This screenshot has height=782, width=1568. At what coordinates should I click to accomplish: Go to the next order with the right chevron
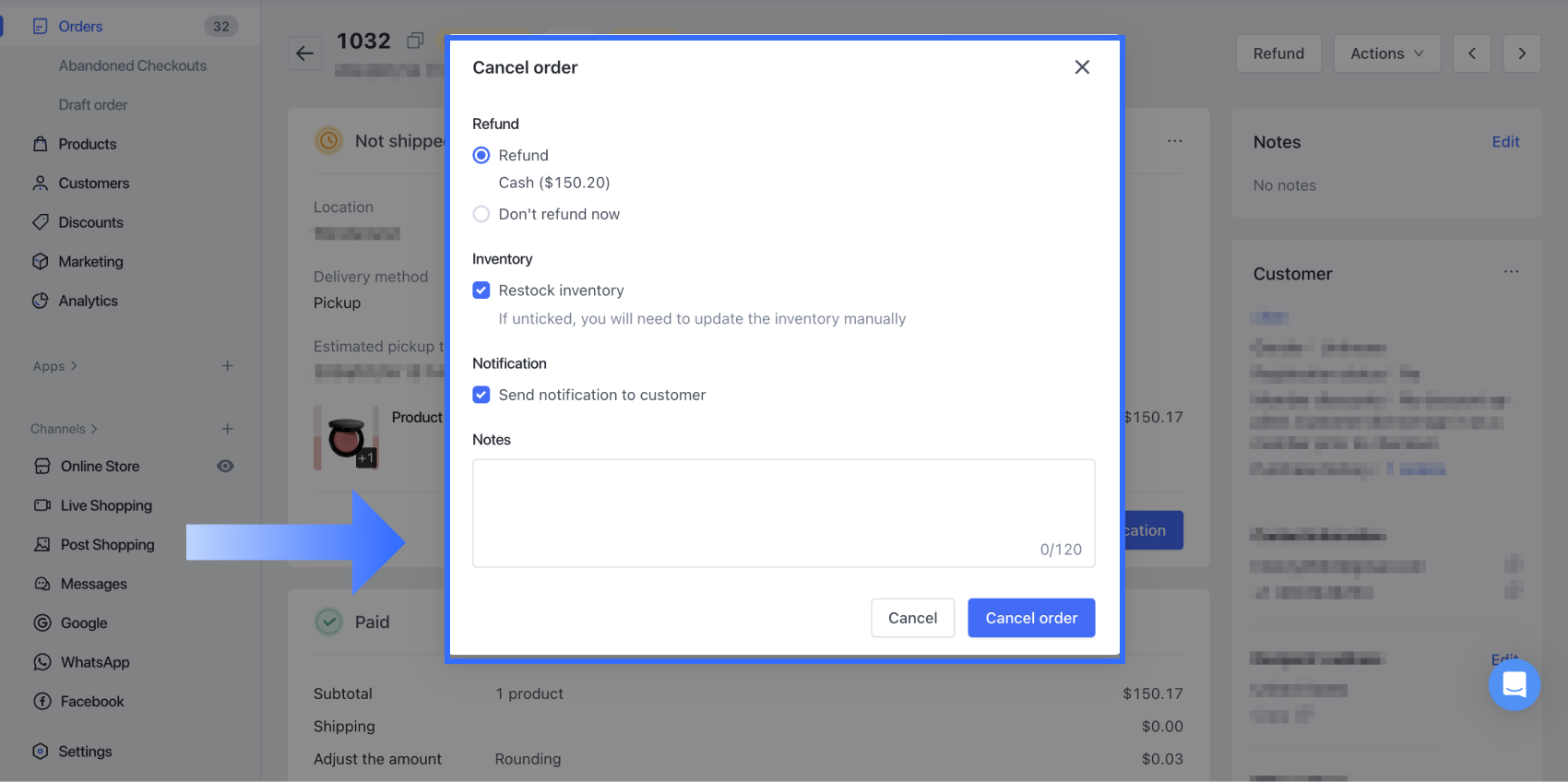(1522, 53)
